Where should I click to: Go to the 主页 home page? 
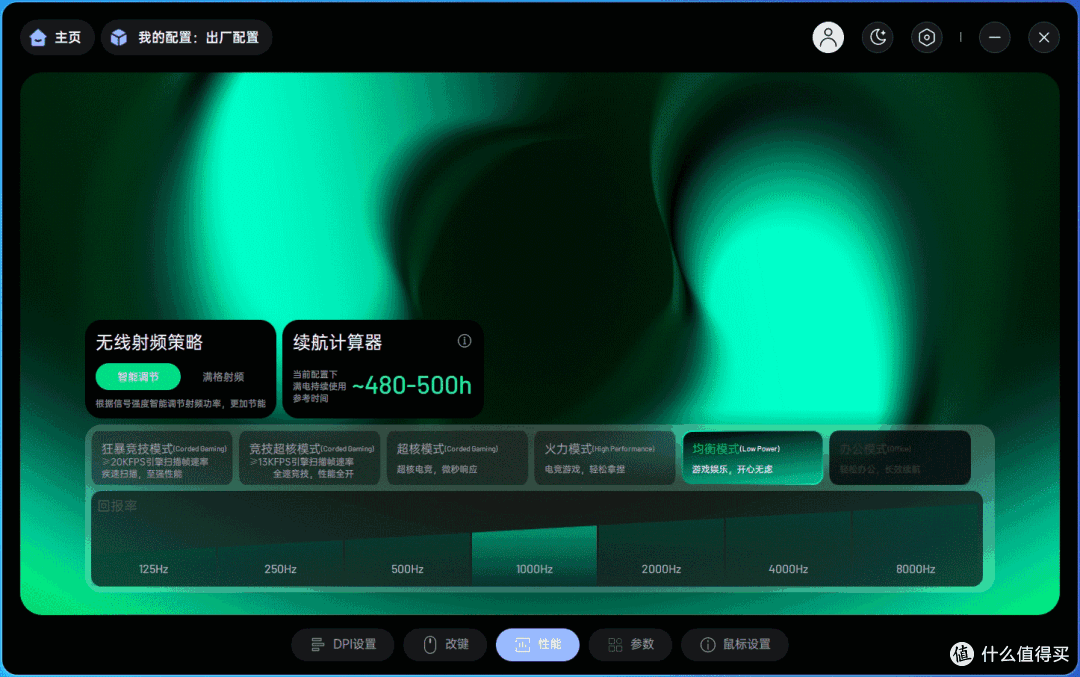point(56,37)
